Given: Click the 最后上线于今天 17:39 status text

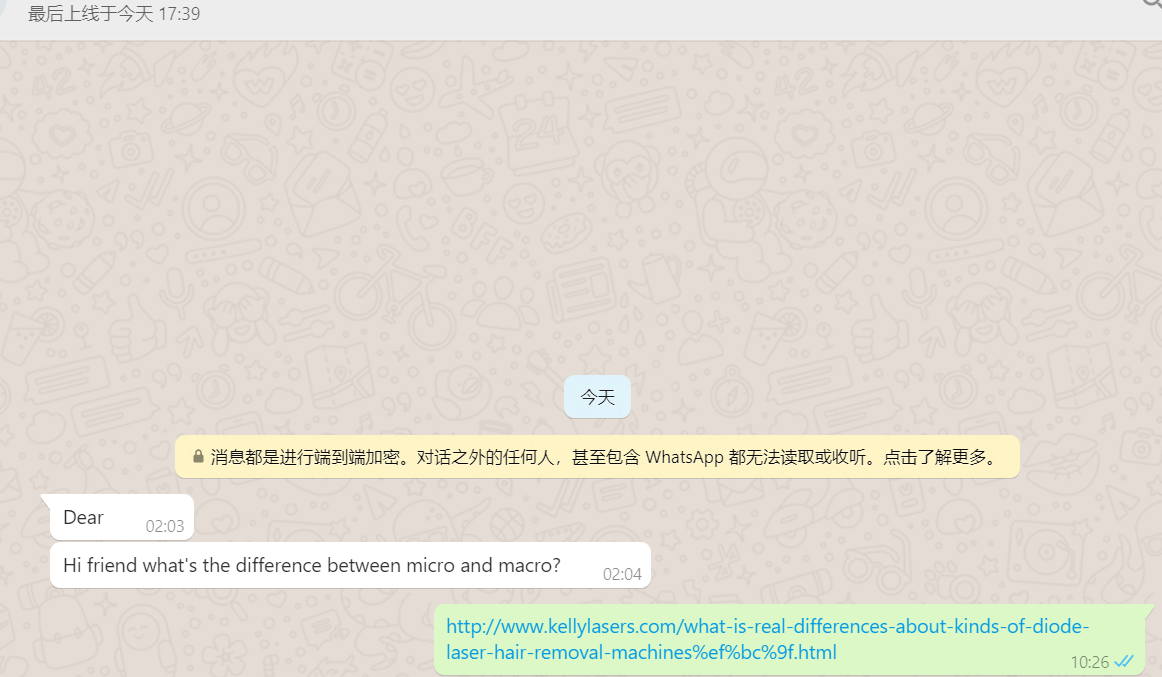Looking at the screenshot, I should pos(114,14).
